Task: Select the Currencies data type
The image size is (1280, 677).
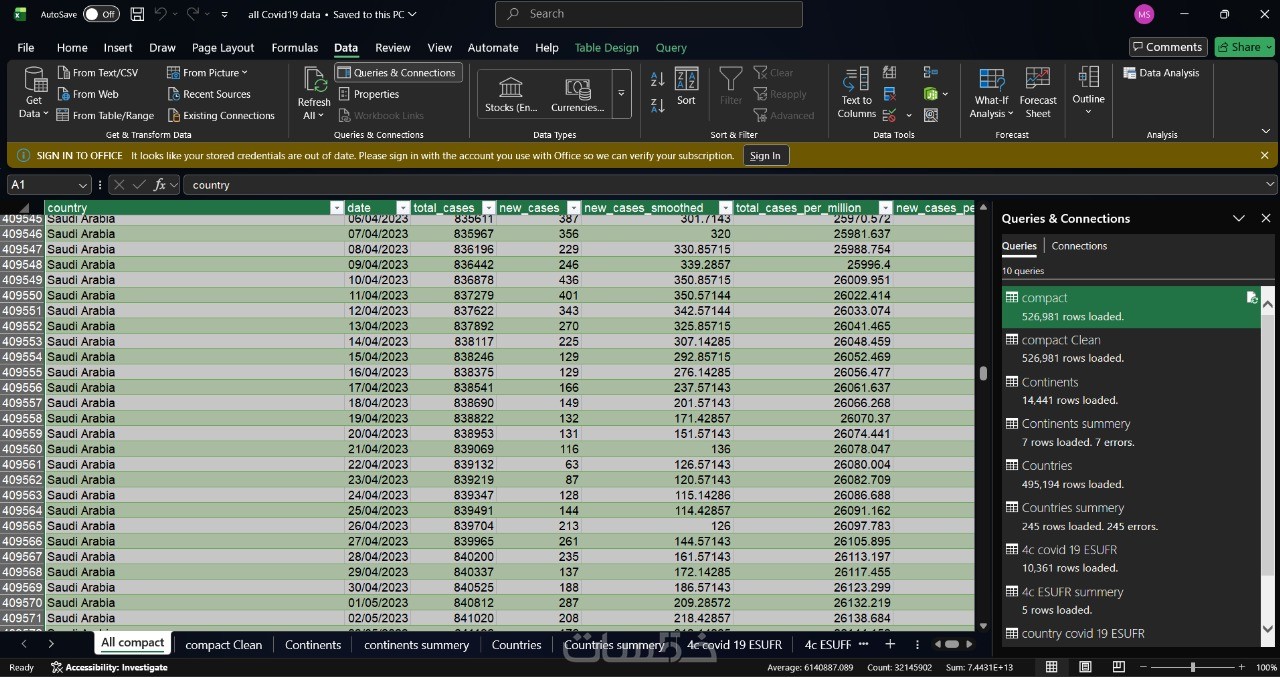Action: (x=577, y=94)
